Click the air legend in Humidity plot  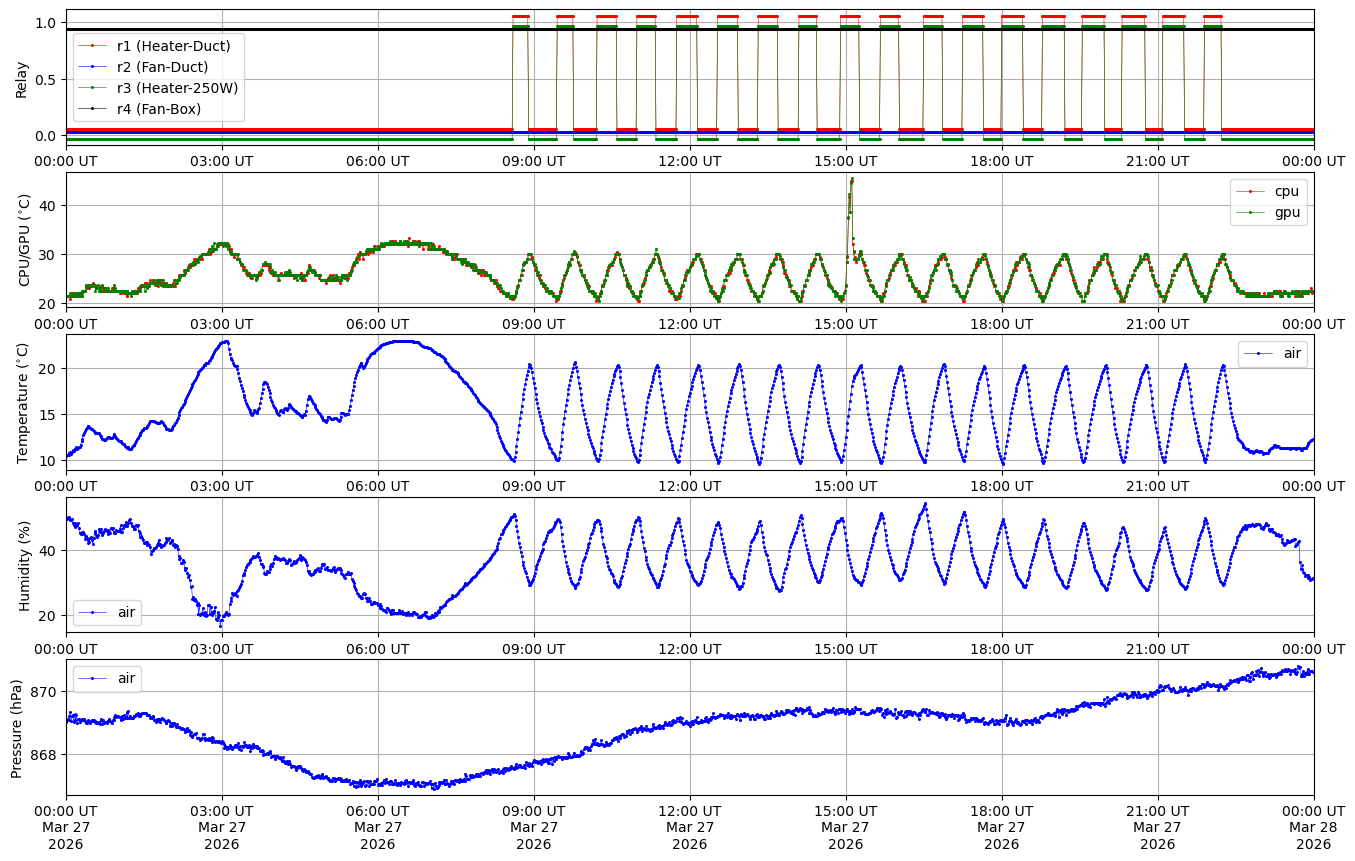(126, 612)
